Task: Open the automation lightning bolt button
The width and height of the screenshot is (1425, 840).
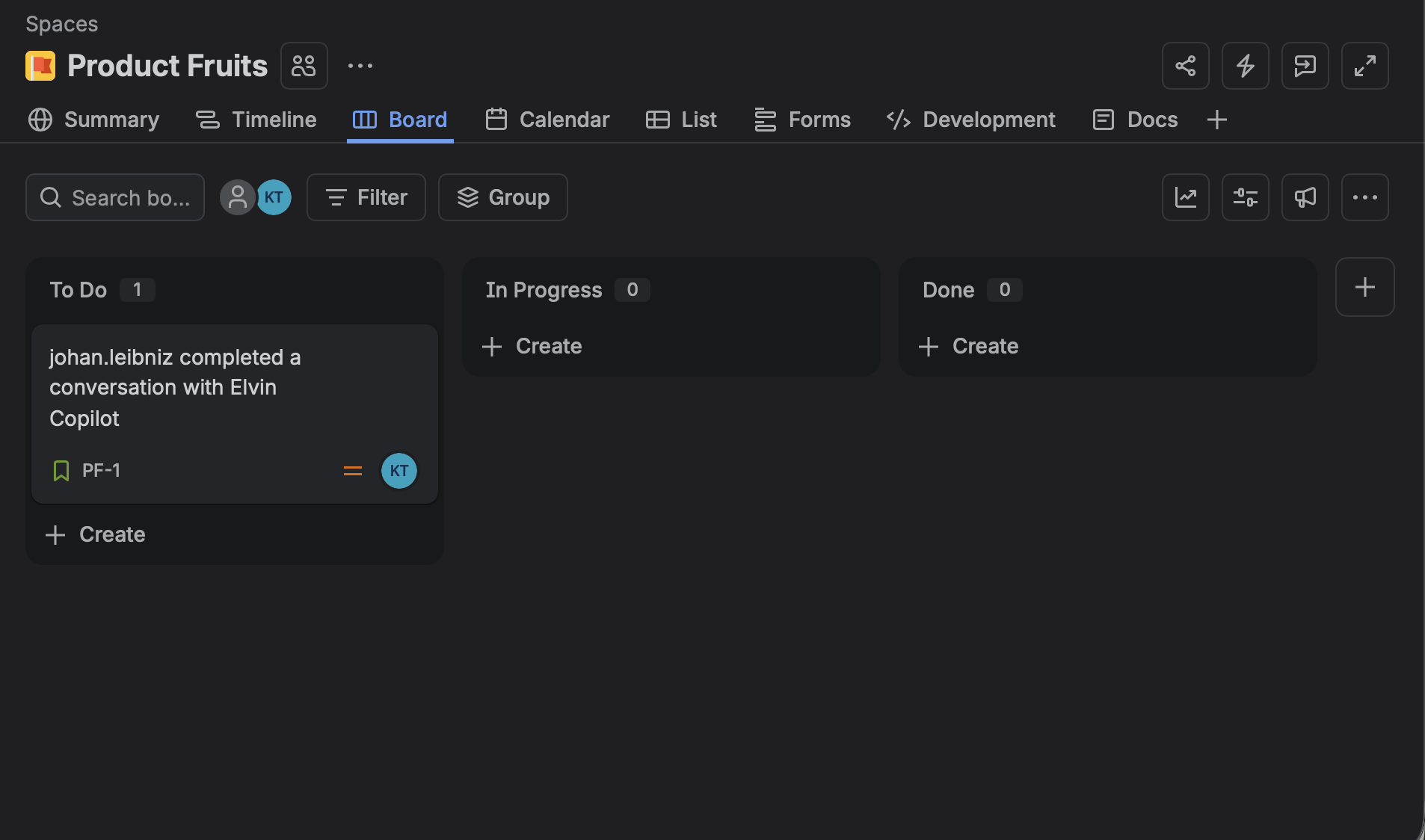Action: point(1246,66)
